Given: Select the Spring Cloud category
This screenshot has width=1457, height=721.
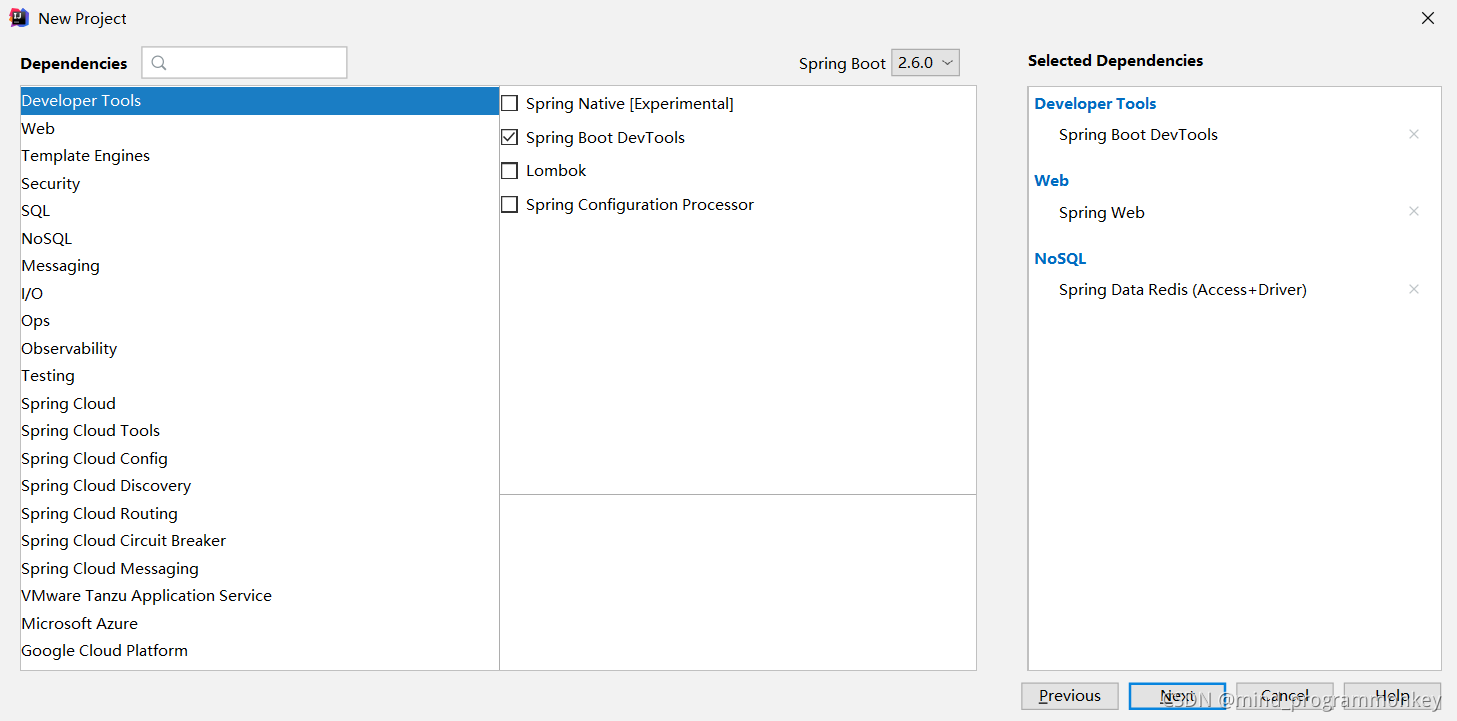Looking at the screenshot, I should pyautogui.click(x=260, y=403).
